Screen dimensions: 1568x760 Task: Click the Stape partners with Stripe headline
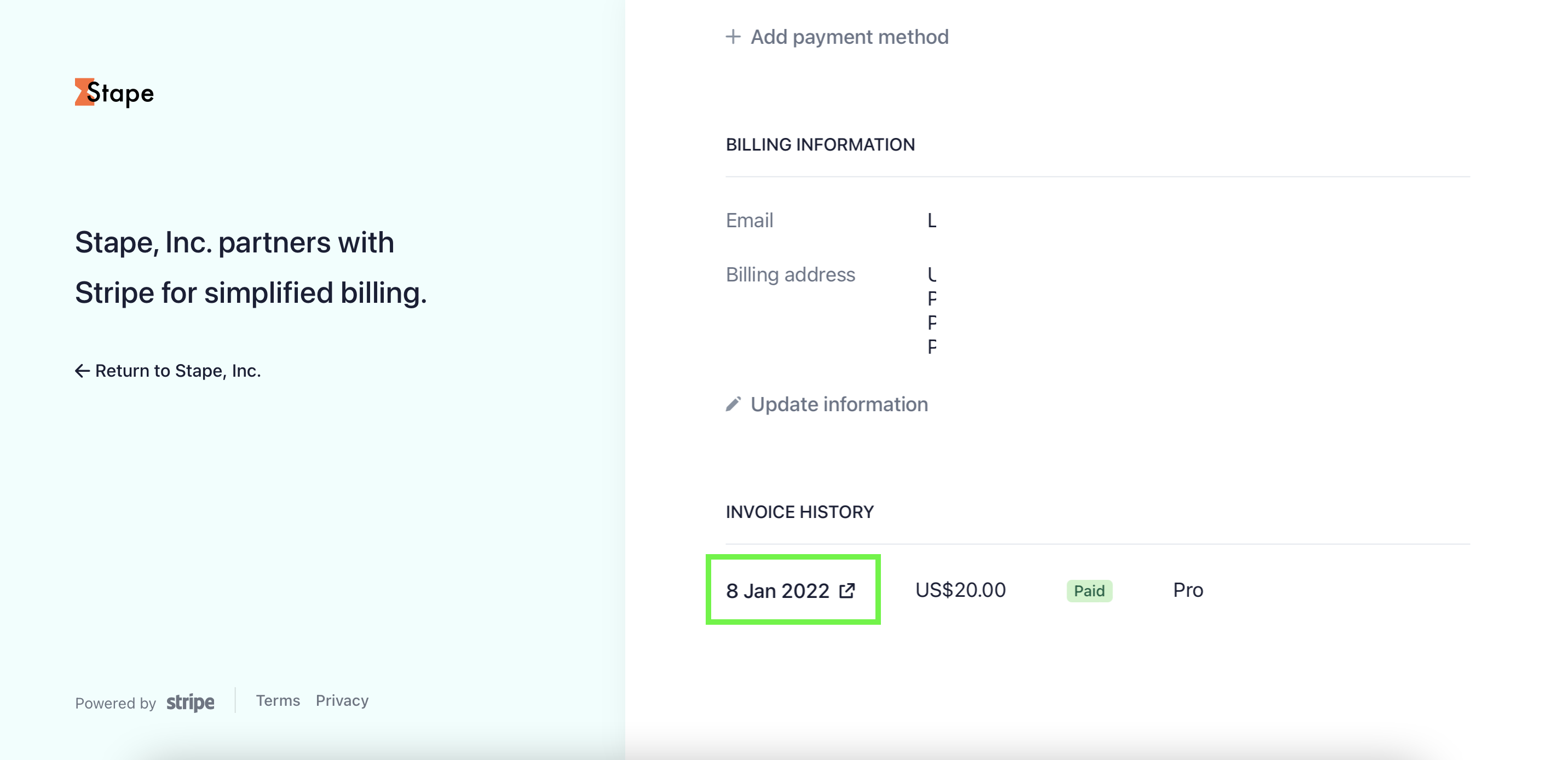251,267
